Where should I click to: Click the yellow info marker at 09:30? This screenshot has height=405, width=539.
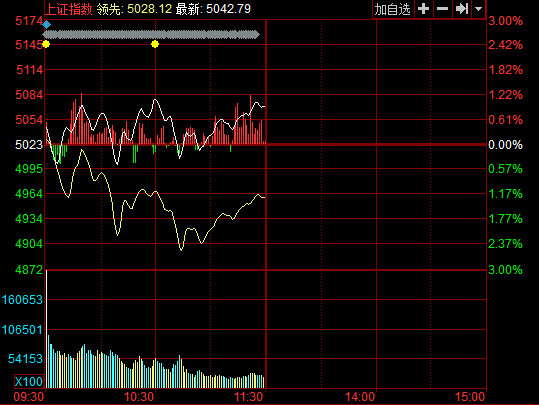(x=46, y=44)
